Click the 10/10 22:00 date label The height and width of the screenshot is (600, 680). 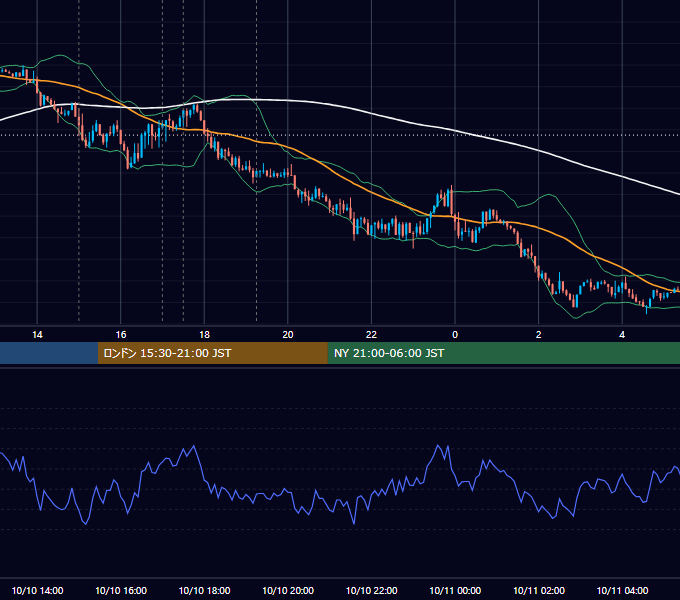(x=371, y=590)
